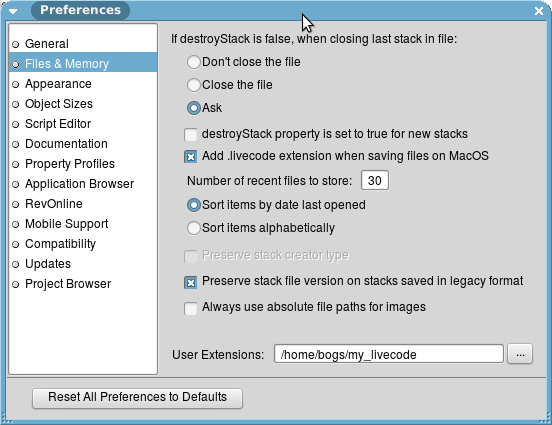
Task: Enable destroyStack property for new stacks
Action: (x=191, y=134)
